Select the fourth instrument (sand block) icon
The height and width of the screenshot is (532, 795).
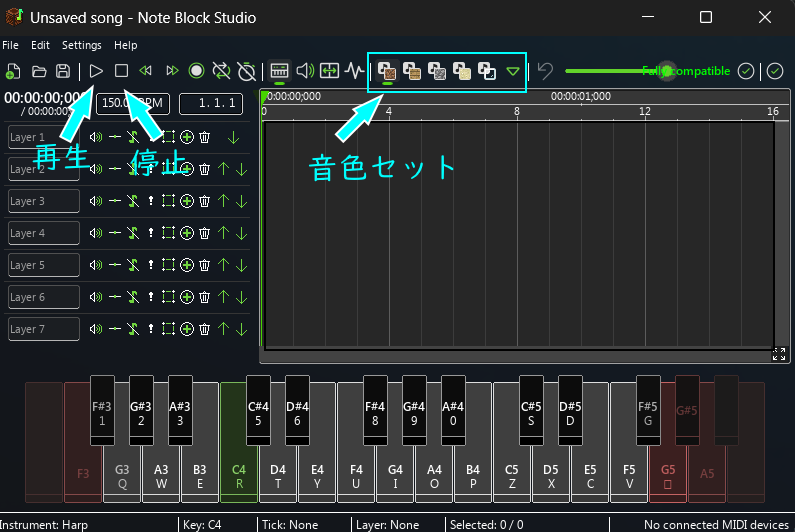[462, 71]
